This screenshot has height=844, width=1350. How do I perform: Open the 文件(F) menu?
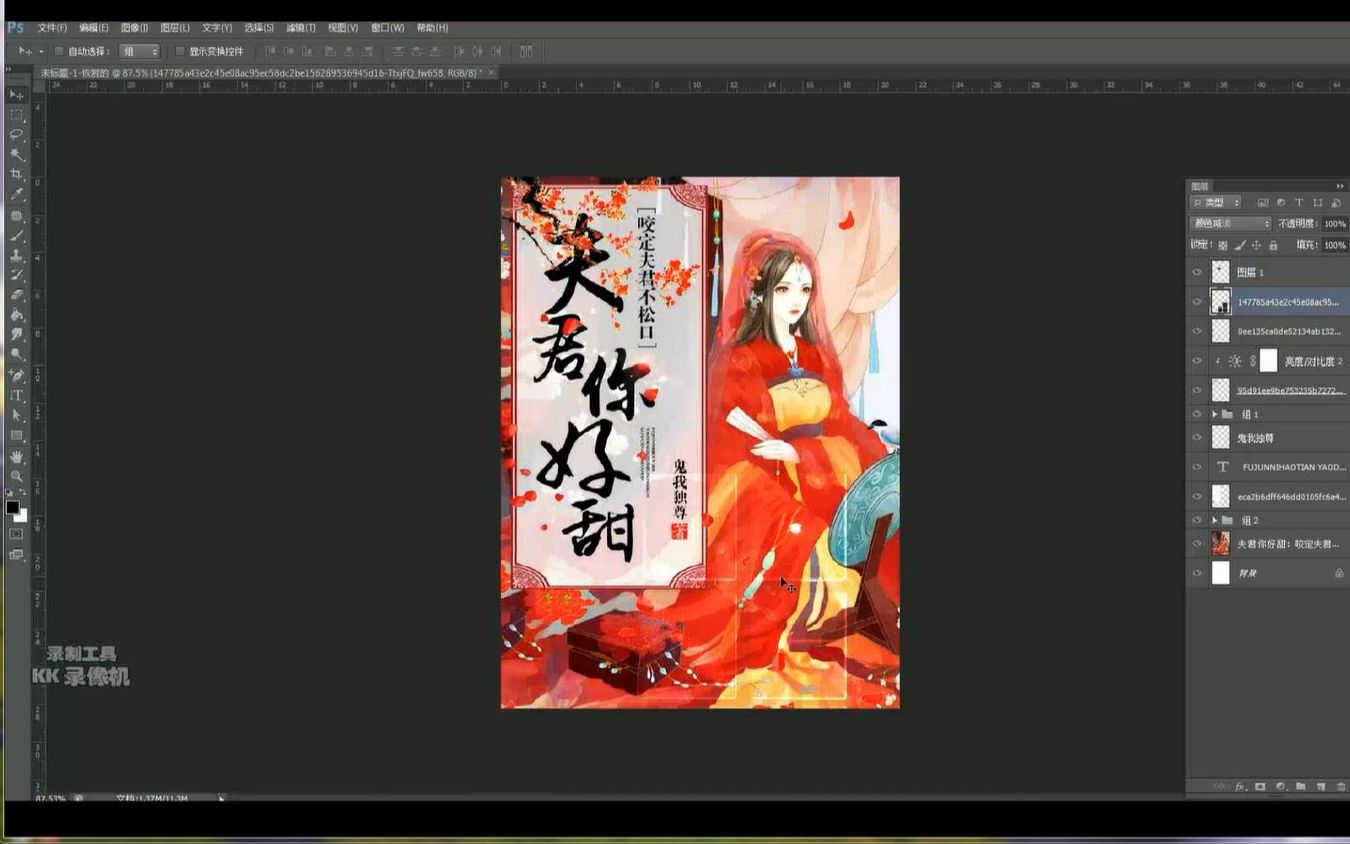(x=52, y=28)
